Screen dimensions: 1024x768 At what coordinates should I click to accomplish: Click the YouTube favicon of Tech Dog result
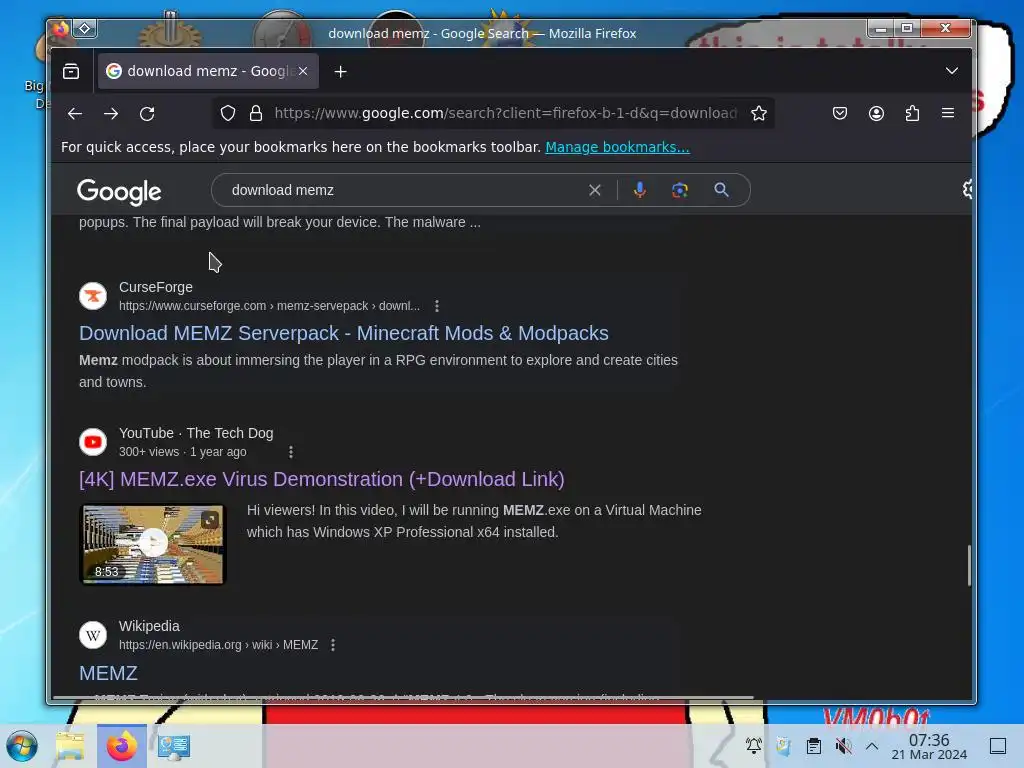coord(93,442)
